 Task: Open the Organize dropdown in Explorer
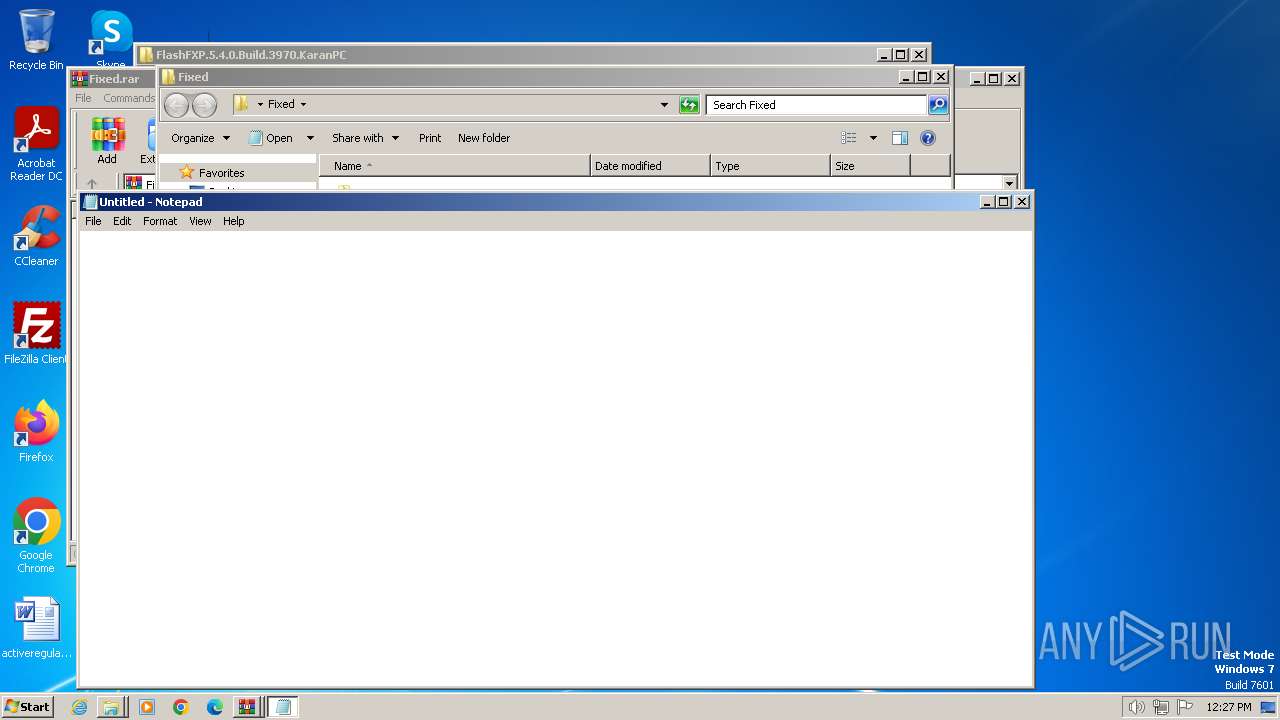tap(200, 138)
